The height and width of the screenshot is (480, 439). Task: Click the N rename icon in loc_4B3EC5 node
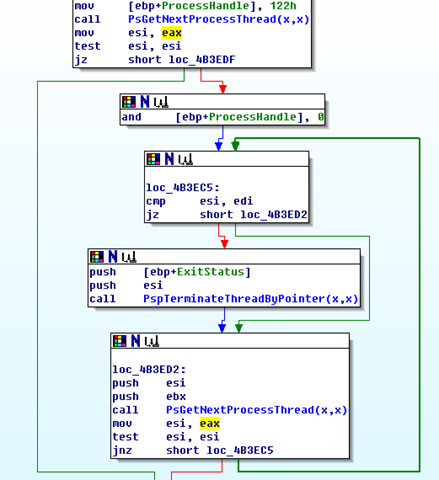click(x=169, y=159)
